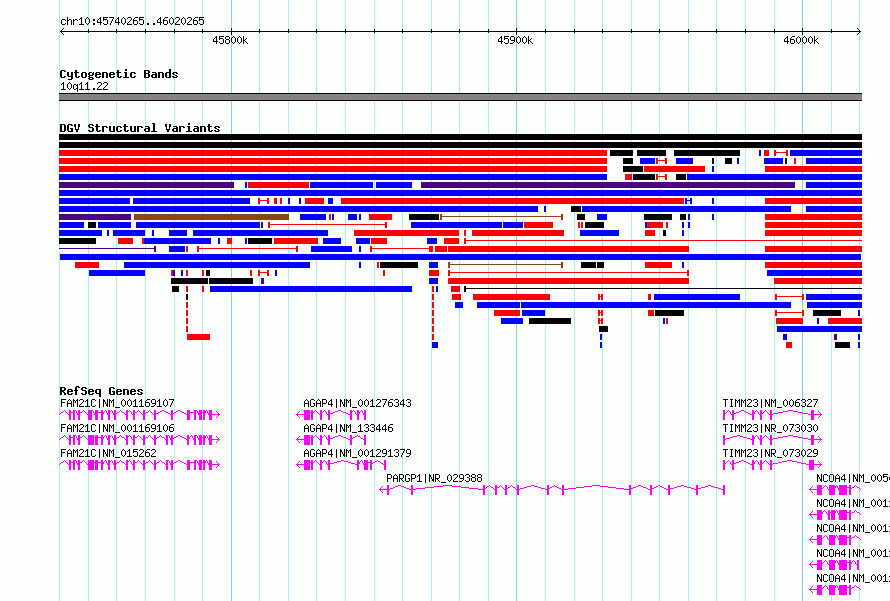The height and width of the screenshot is (601, 890).
Task: Click the RefSeq Genes track title
Action: 101,391
